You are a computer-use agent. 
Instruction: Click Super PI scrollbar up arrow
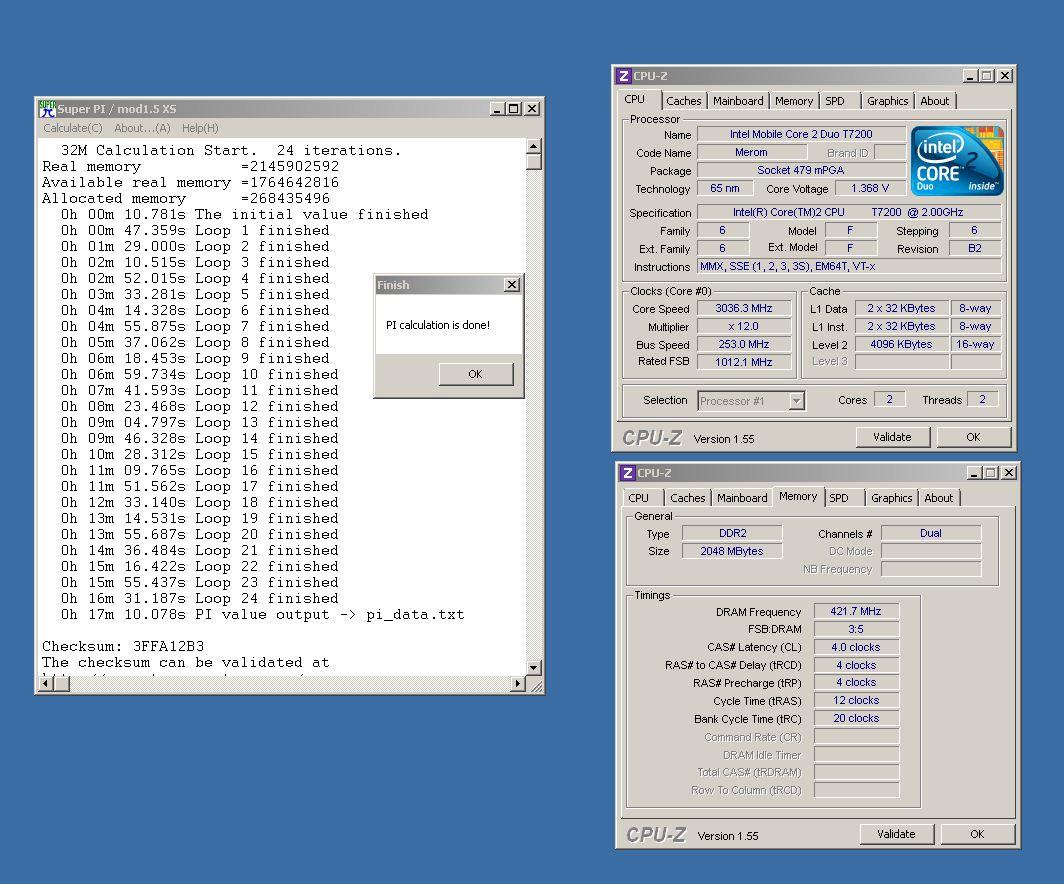pyautogui.click(x=534, y=146)
